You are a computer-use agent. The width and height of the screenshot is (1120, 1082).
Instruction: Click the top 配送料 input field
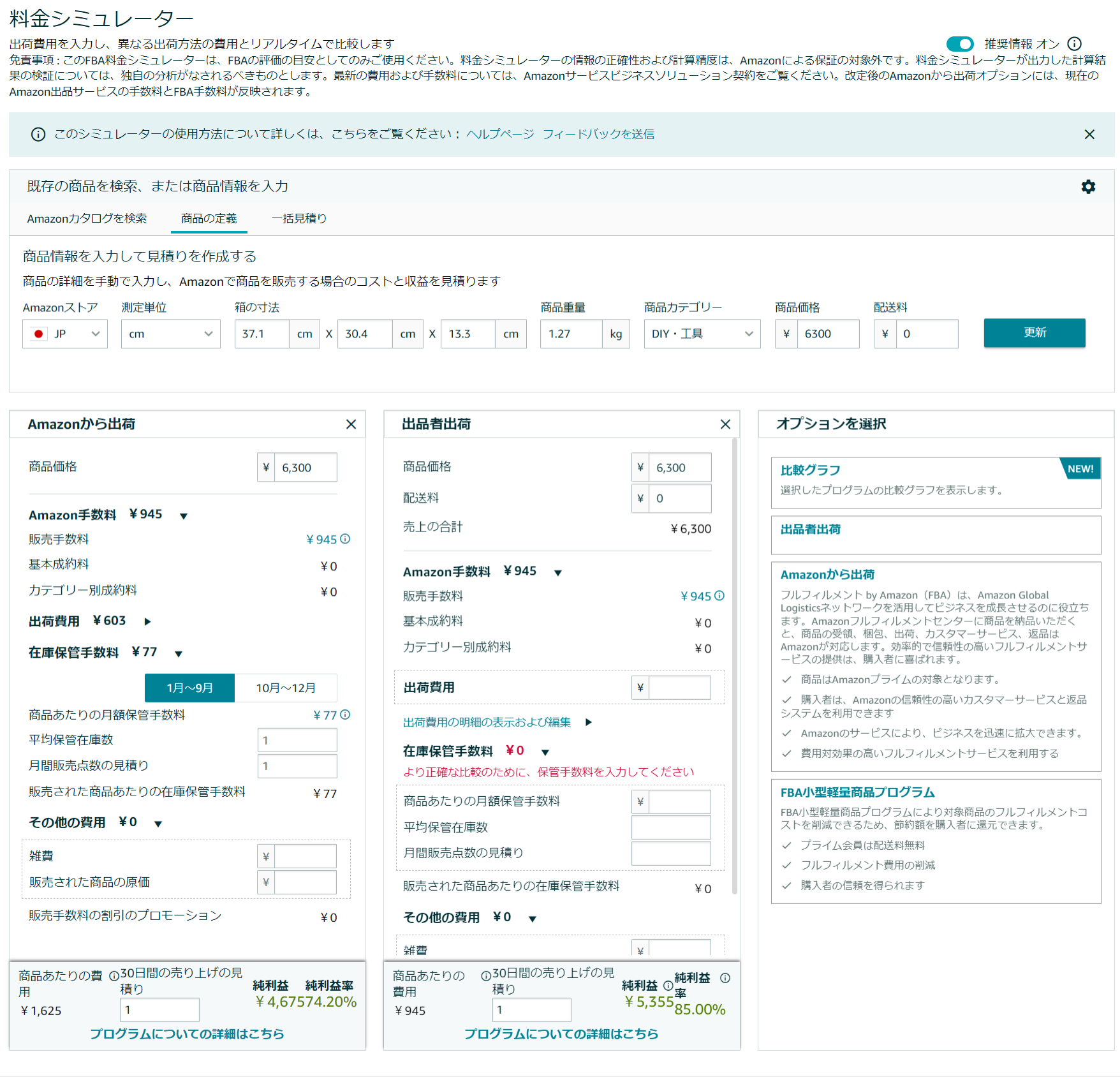[927, 334]
